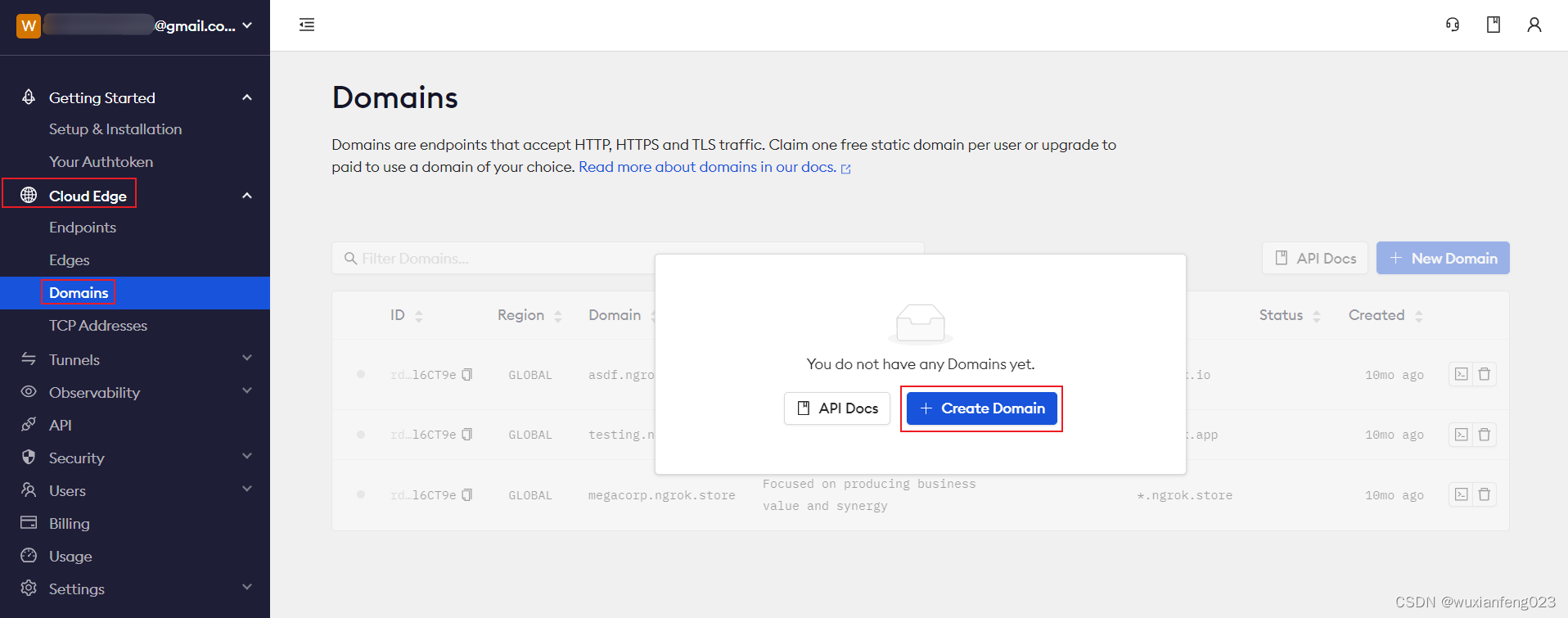Expand the Security section chevron
The width and height of the screenshot is (1568, 618).
[x=247, y=456]
